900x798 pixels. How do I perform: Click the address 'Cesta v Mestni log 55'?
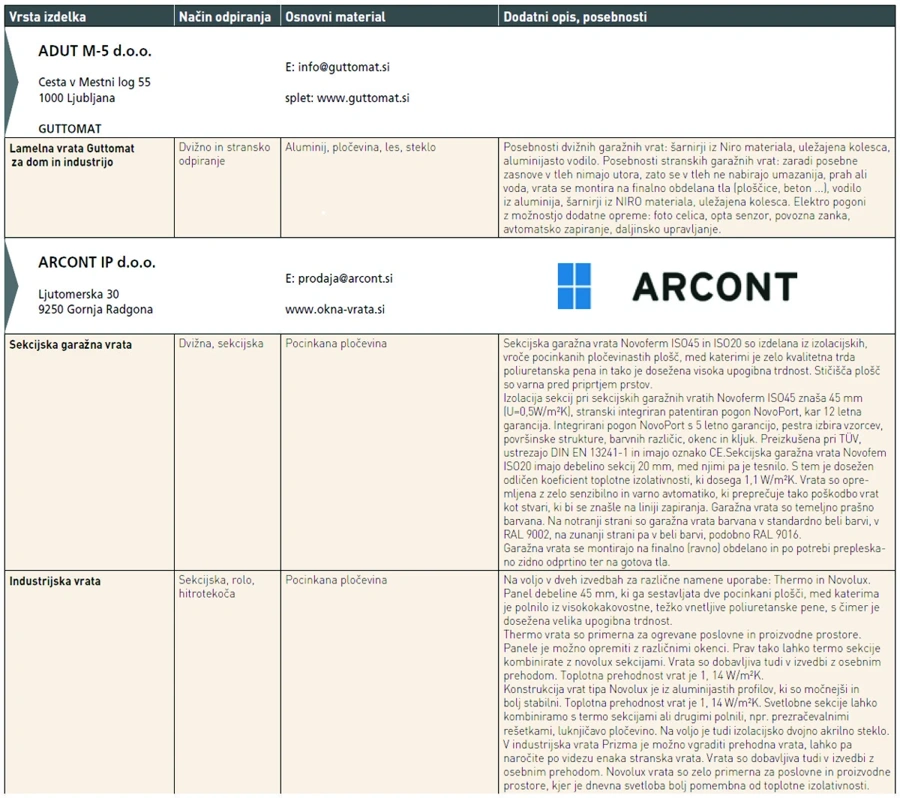[x=94, y=82]
